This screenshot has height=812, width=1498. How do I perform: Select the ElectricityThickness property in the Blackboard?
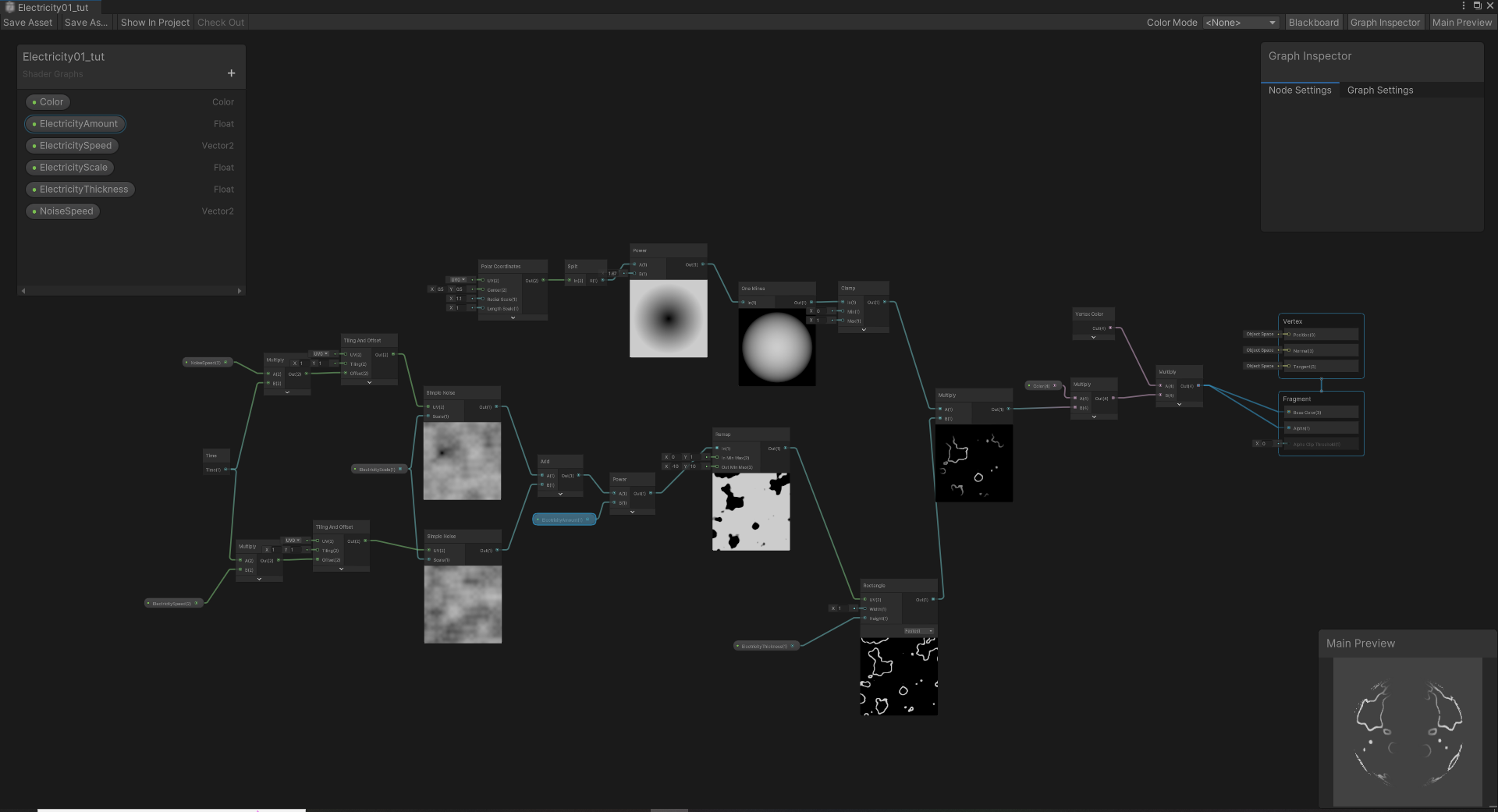tap(80, 190)
